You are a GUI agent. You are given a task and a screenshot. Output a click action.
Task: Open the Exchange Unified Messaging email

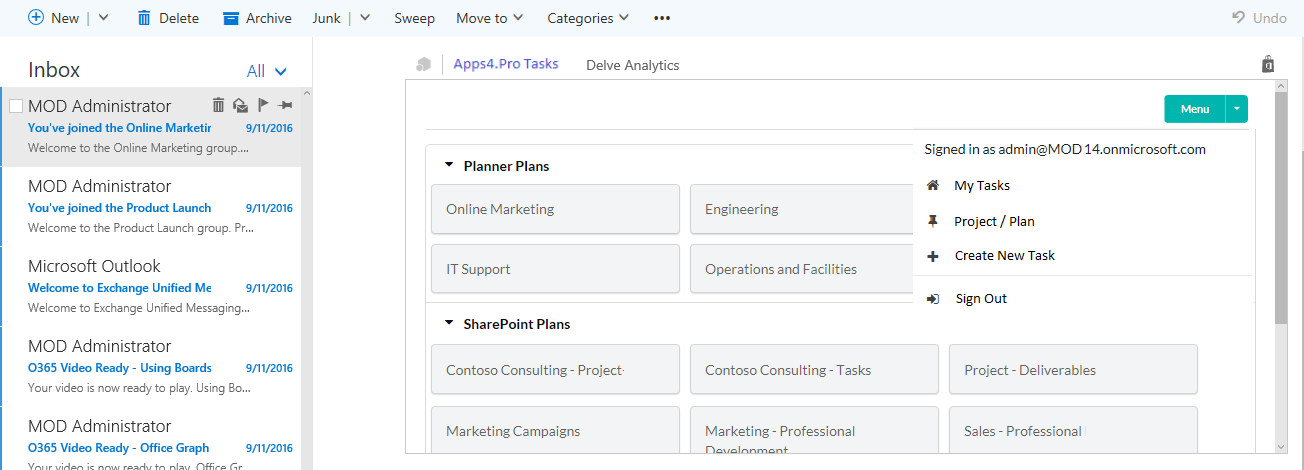pos(151,287)
